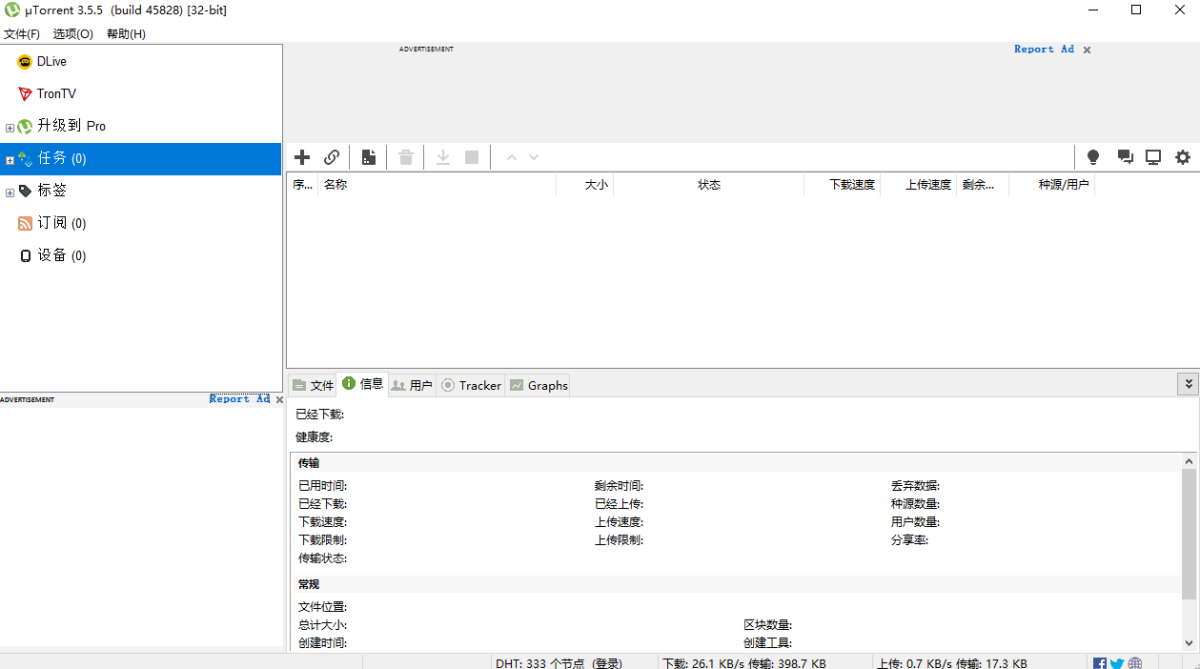Click Add Torrent from URL link icon
The width and height of the screenshot is (1200, 669).
pos(332,157)
